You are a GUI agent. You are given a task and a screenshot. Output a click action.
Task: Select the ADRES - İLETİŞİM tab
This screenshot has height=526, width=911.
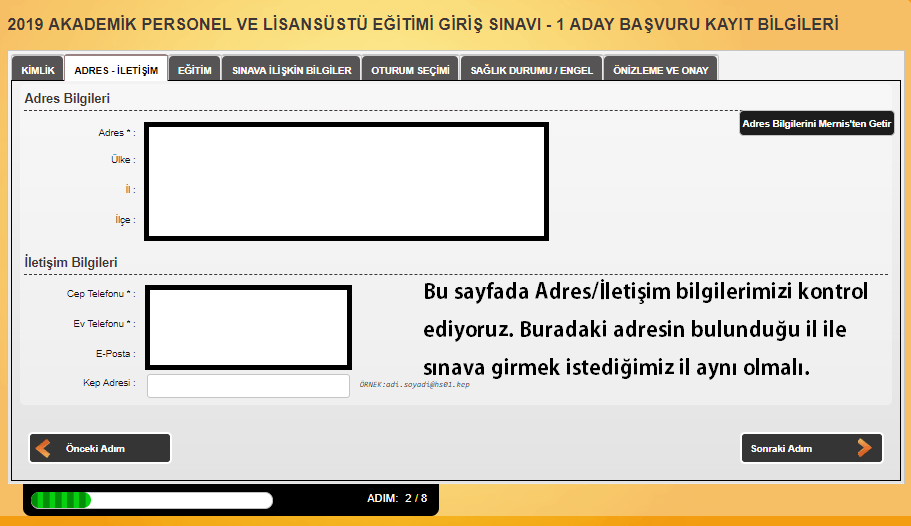click(116, 70)
